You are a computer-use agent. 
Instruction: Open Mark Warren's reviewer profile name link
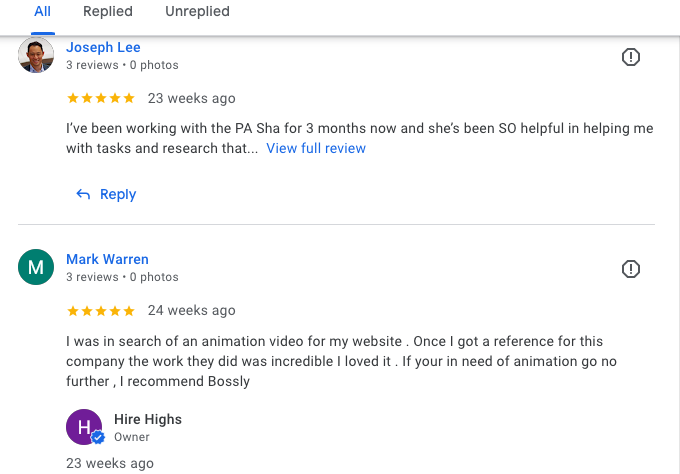(107, 259)
